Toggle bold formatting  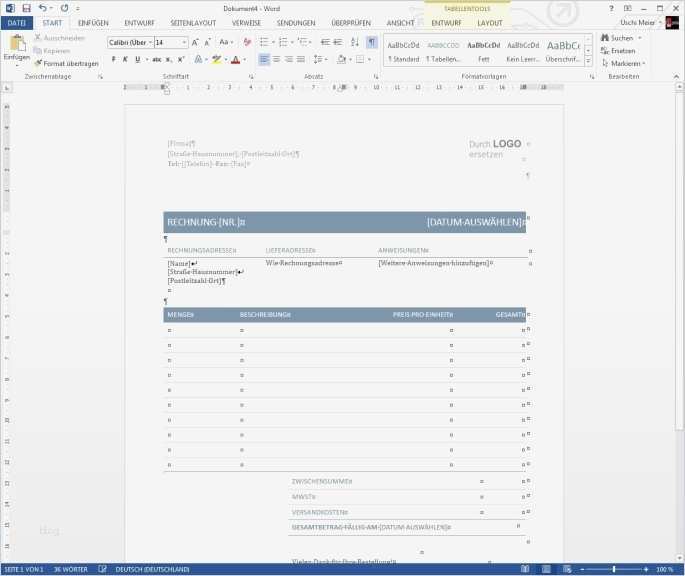click(x=114, y=59)
